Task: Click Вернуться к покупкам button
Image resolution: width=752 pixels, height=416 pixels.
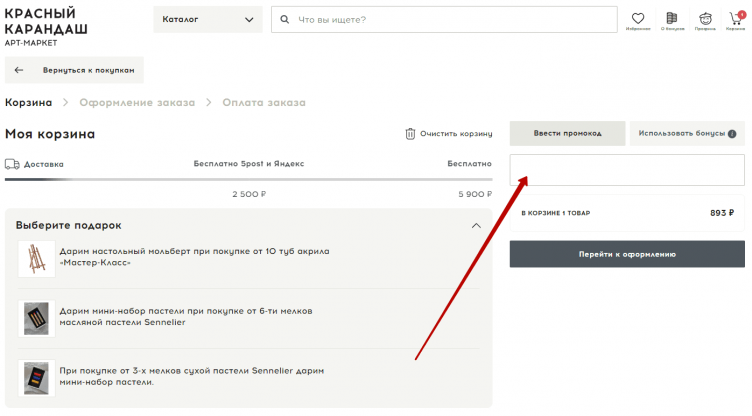Action: pyautogui.click(x=75, y=70)
